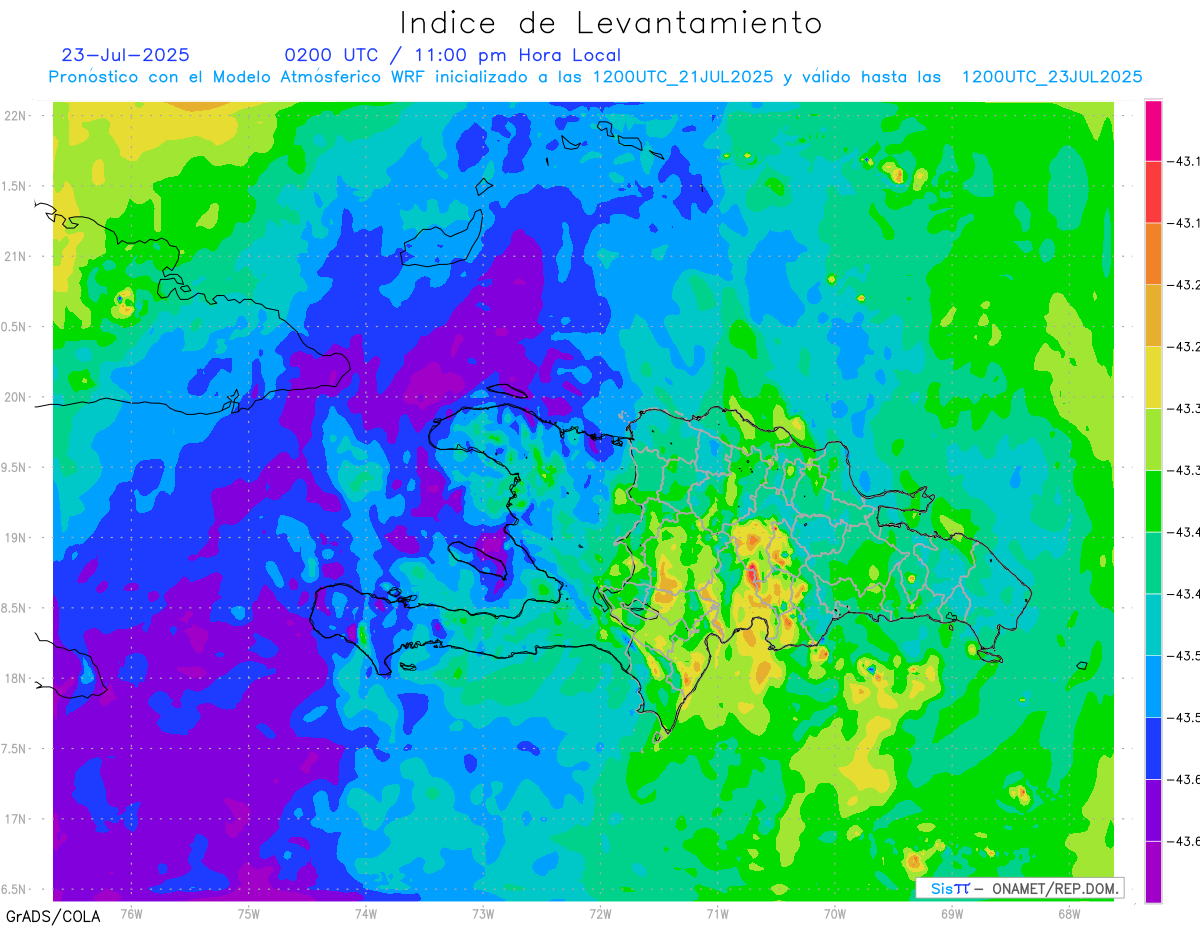The width and height of the screenshot is (1200, 927).
Task: Click the '73W' longitude label
Action: pyautogui.click(x=483, y=913)
